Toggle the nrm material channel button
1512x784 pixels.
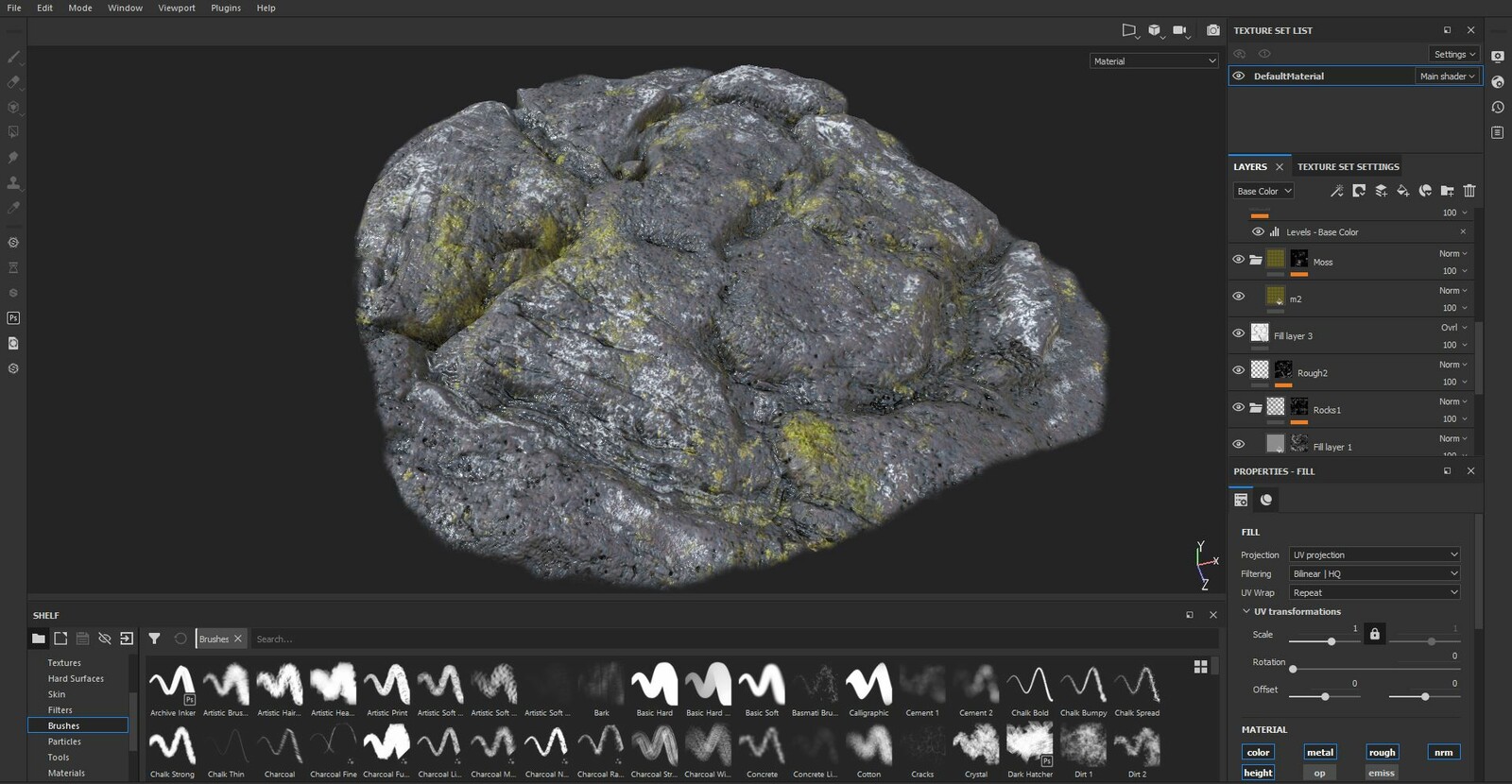coord(1443,752)
